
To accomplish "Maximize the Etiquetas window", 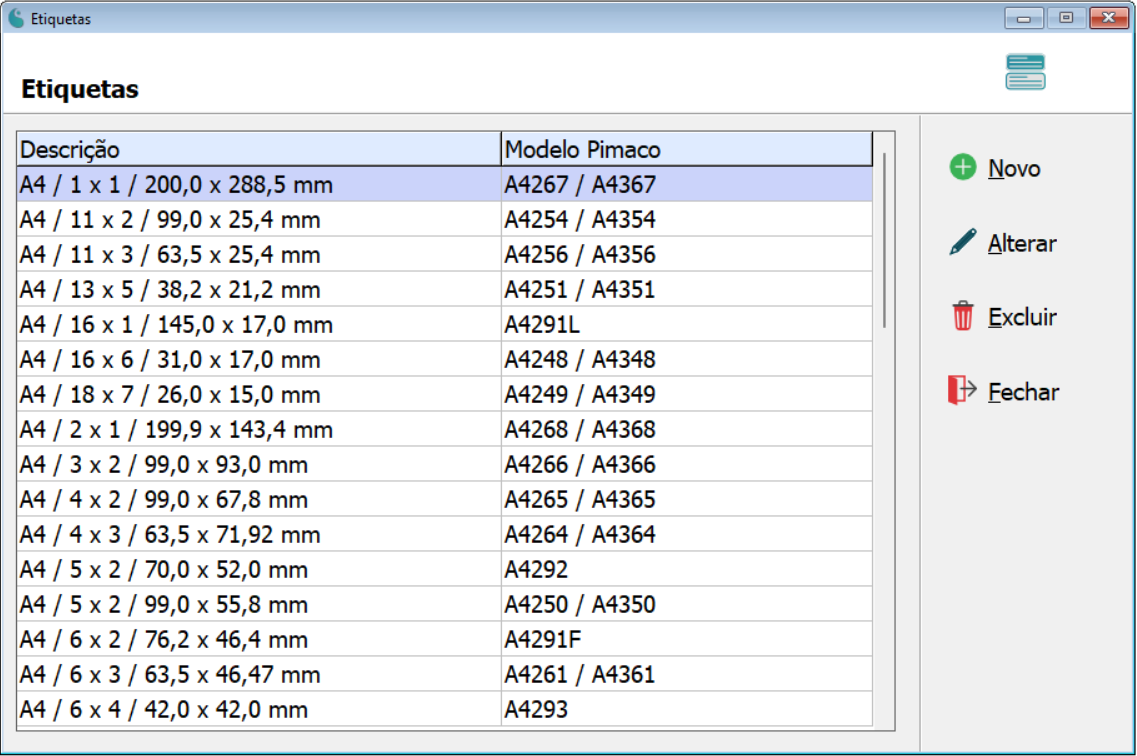I will (x=1066, y=18).
